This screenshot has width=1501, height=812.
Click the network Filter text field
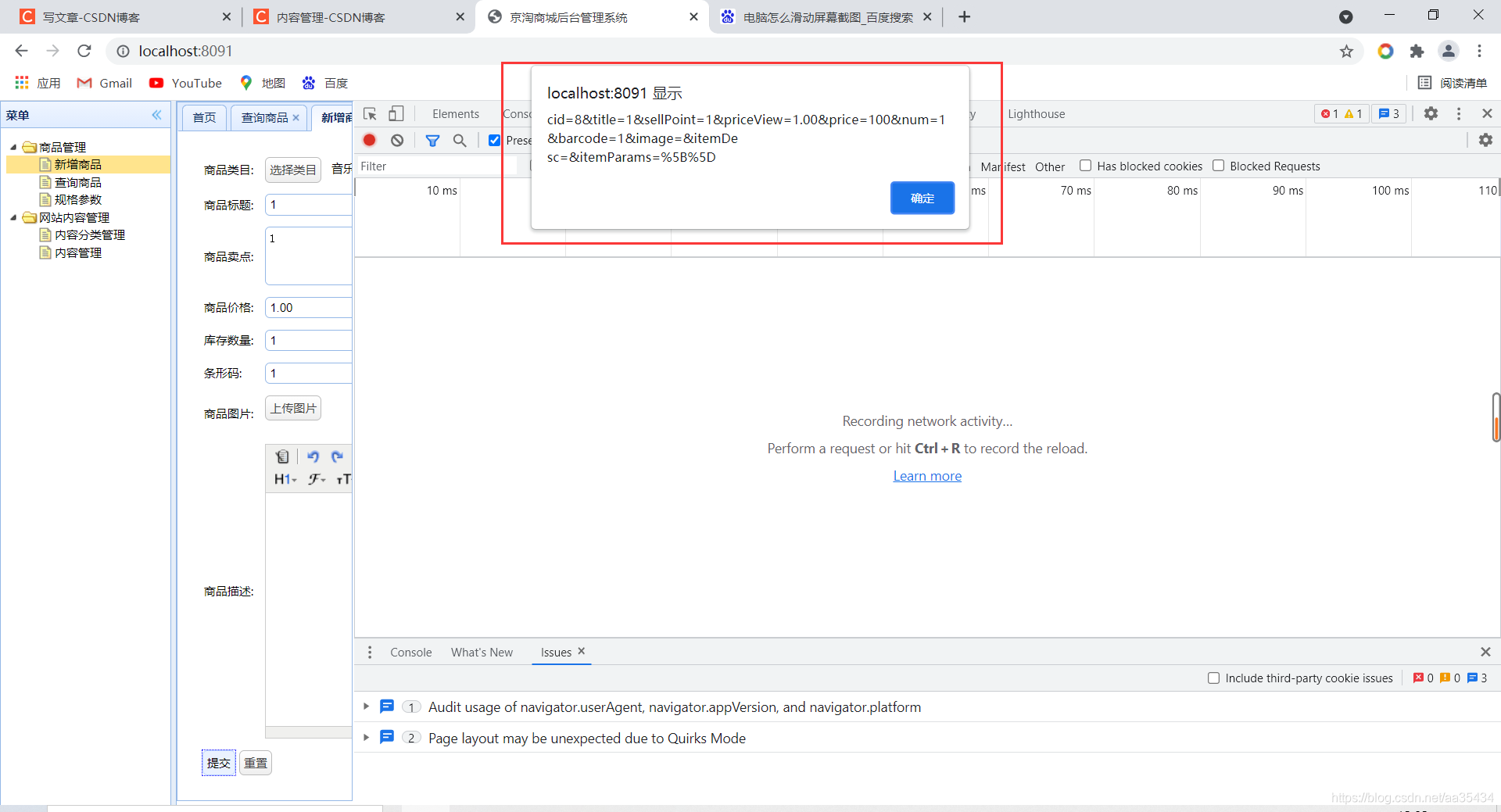pos(436,166)
